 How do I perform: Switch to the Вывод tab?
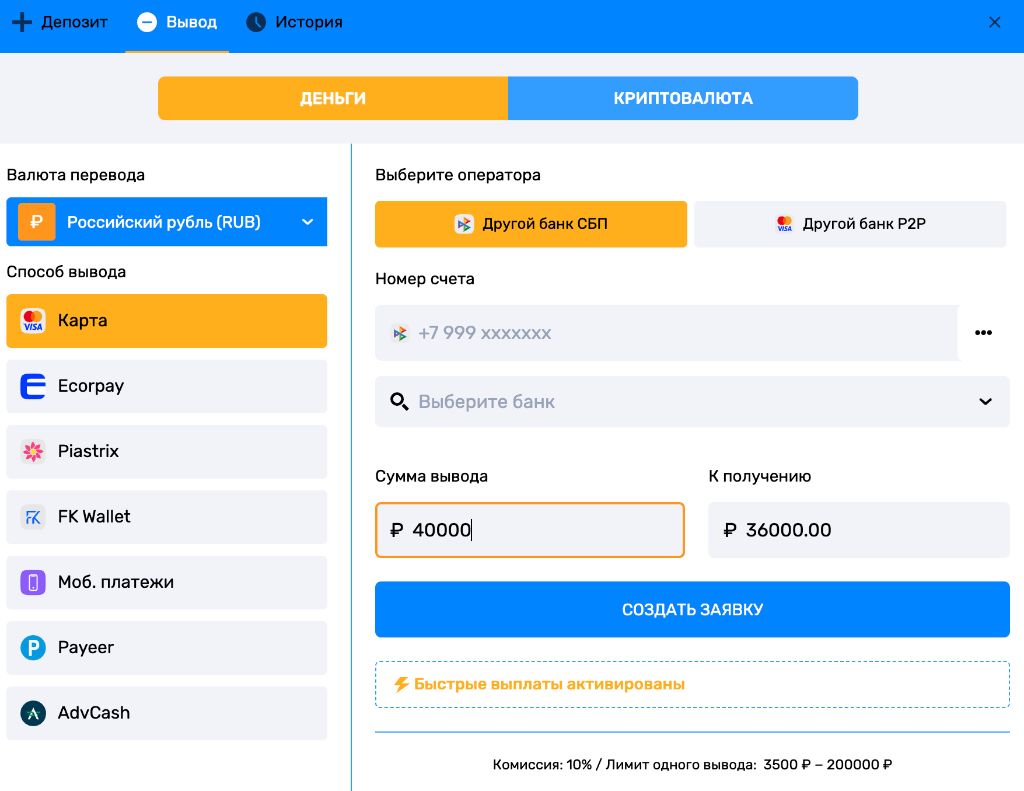coord(177,21)
